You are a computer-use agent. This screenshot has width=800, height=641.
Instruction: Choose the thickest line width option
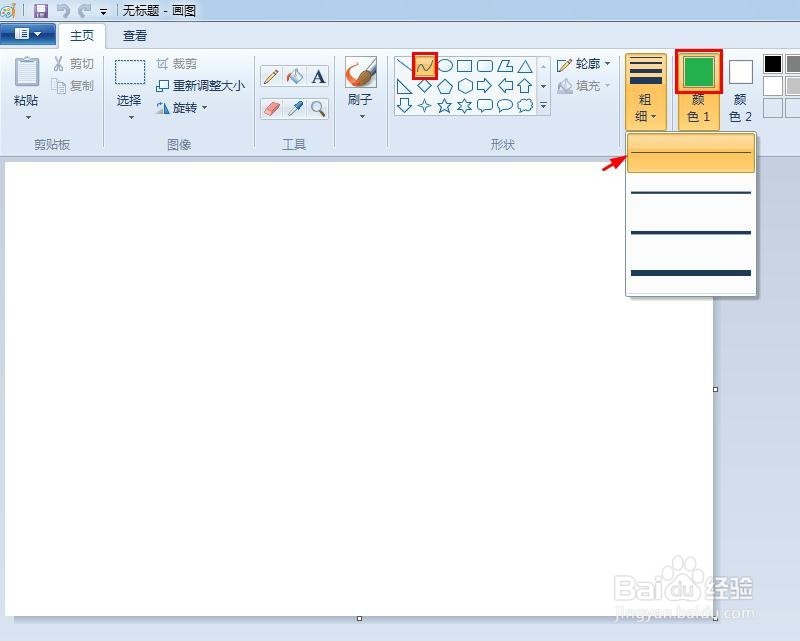coord(691,273)
